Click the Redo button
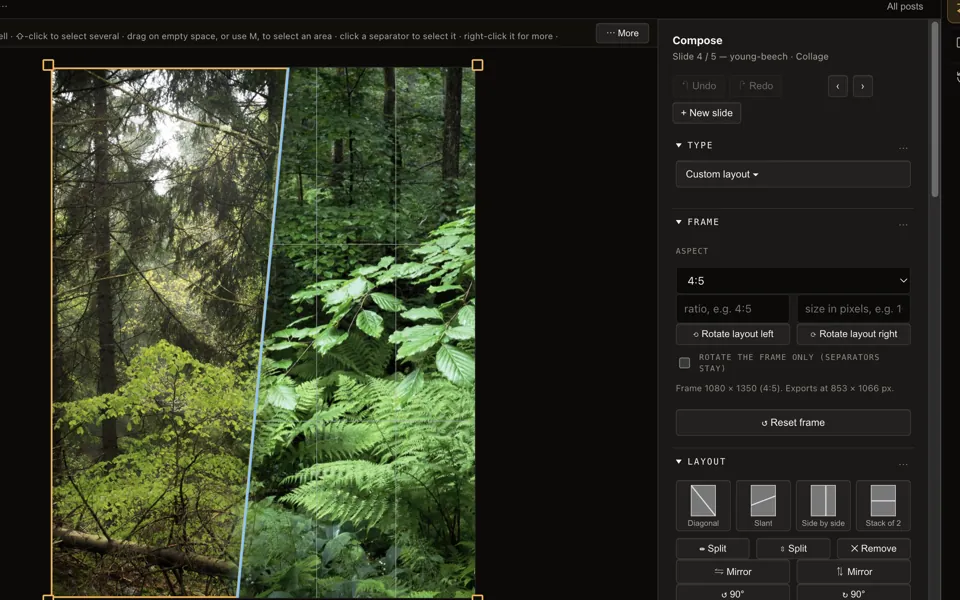 point(756,86)
